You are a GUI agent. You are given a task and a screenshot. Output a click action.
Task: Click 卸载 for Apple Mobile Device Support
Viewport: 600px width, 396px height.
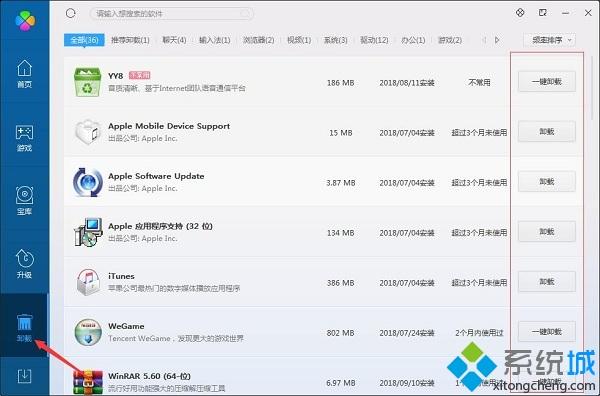(547, 132)
